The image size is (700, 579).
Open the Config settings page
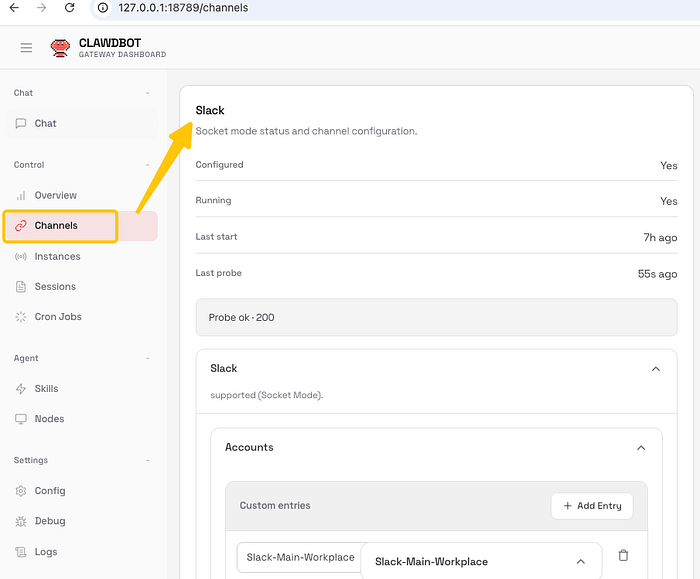[82, 491]
